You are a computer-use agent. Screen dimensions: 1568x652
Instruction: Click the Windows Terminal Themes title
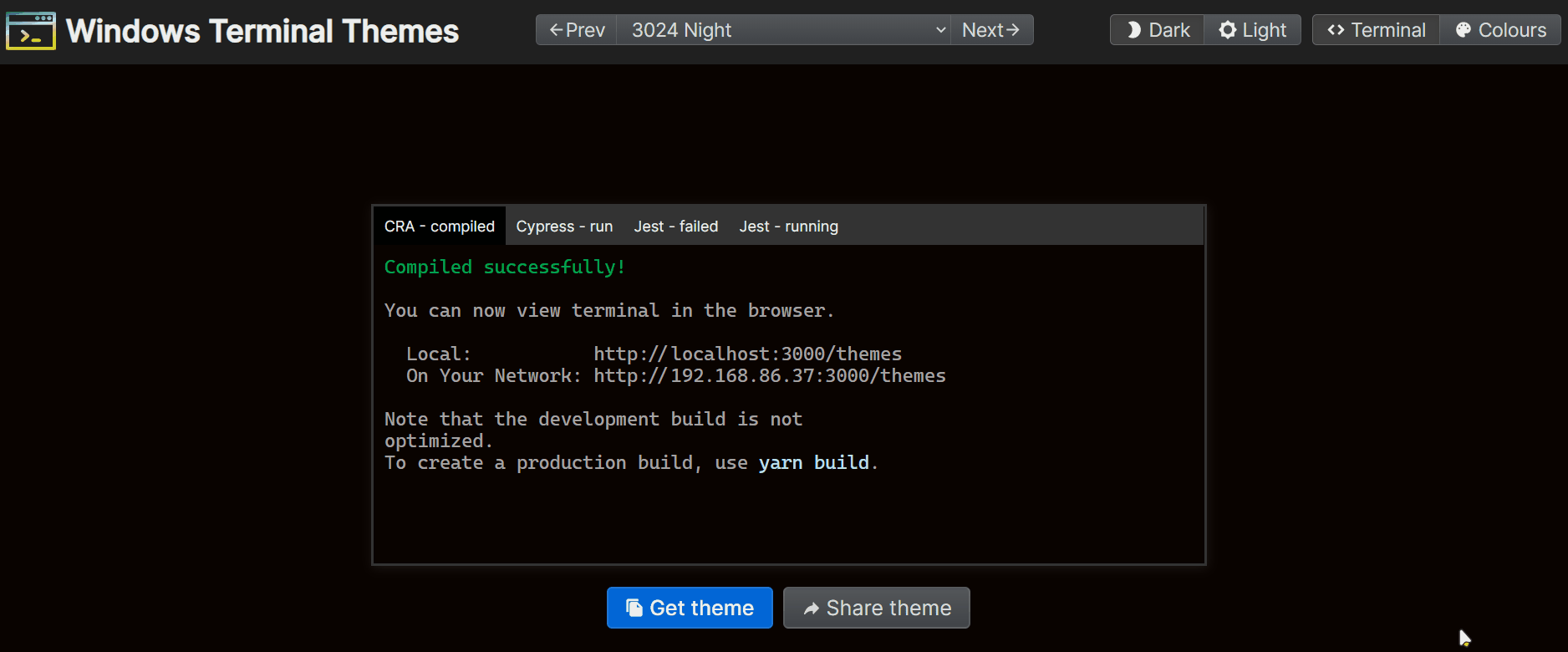pyautogui.click(x=262, y=31)
